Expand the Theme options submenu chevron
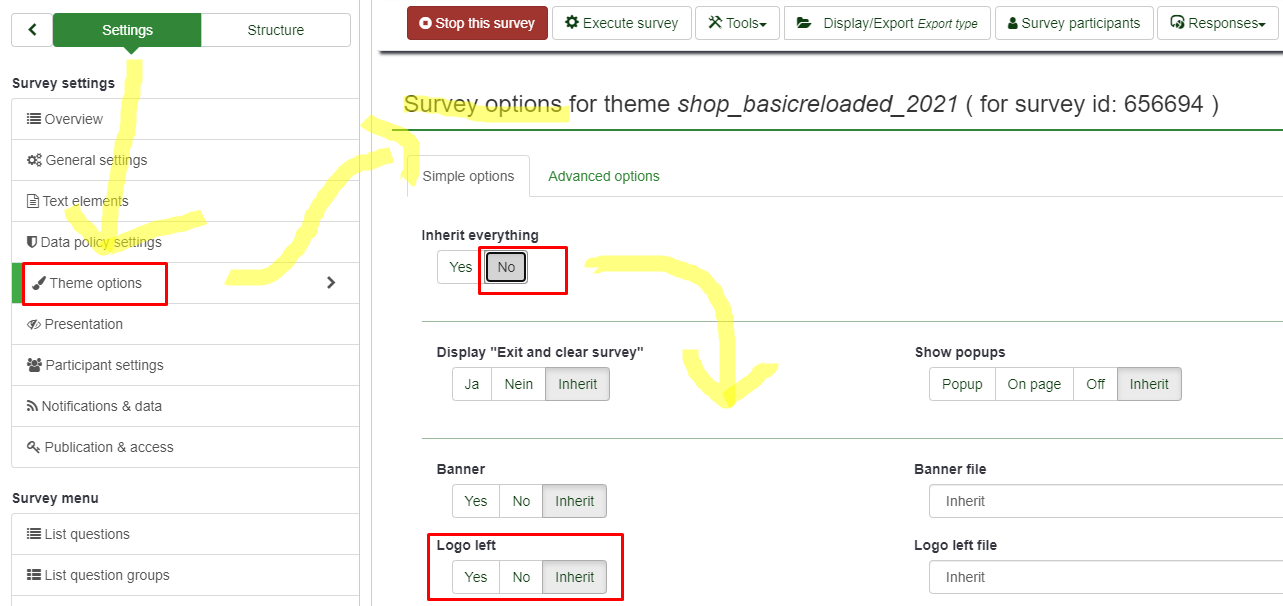Viewport: 1283px width, 606px height. [331, 283]
